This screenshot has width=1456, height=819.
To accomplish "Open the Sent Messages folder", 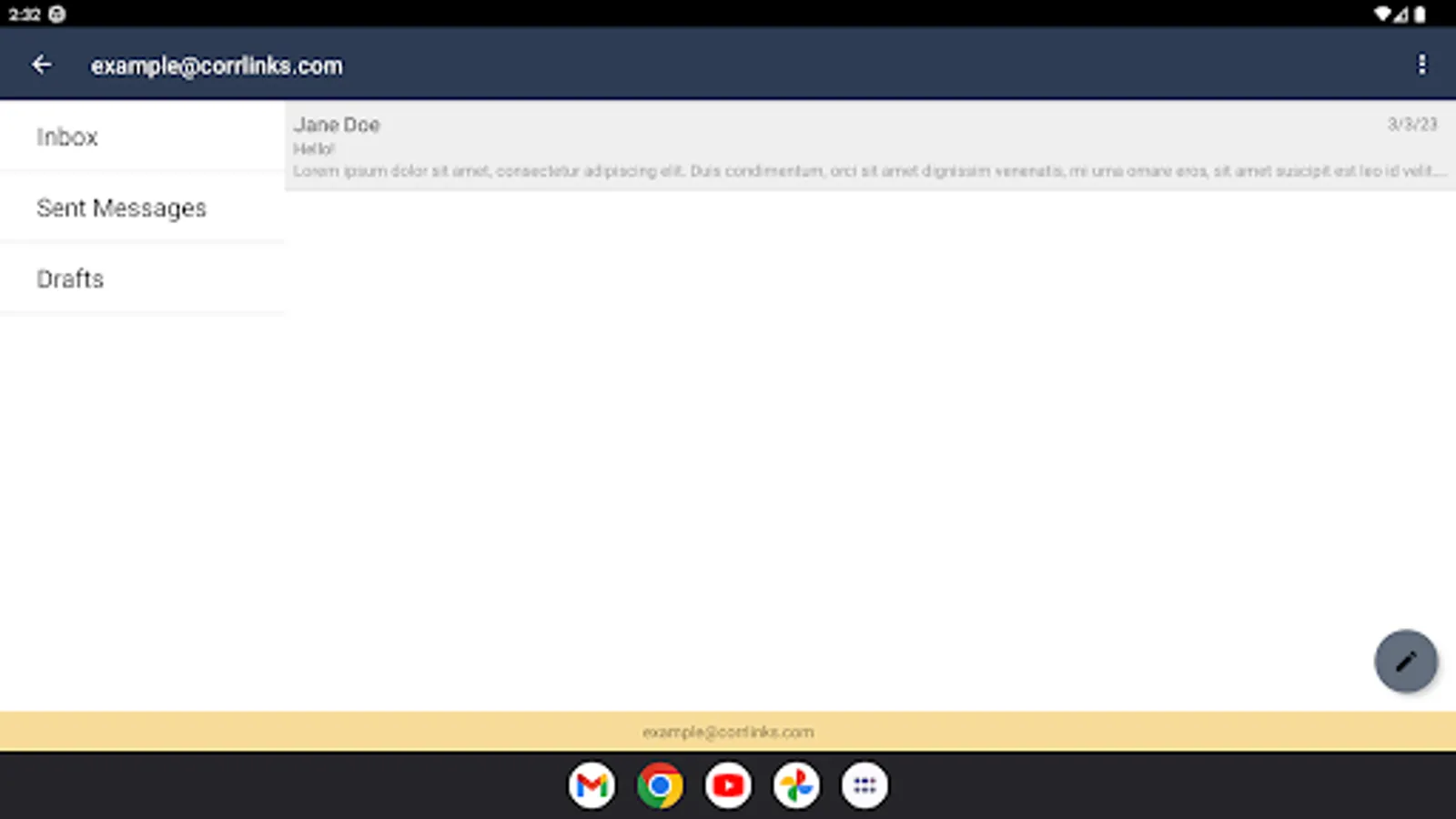I will point(142,207).
